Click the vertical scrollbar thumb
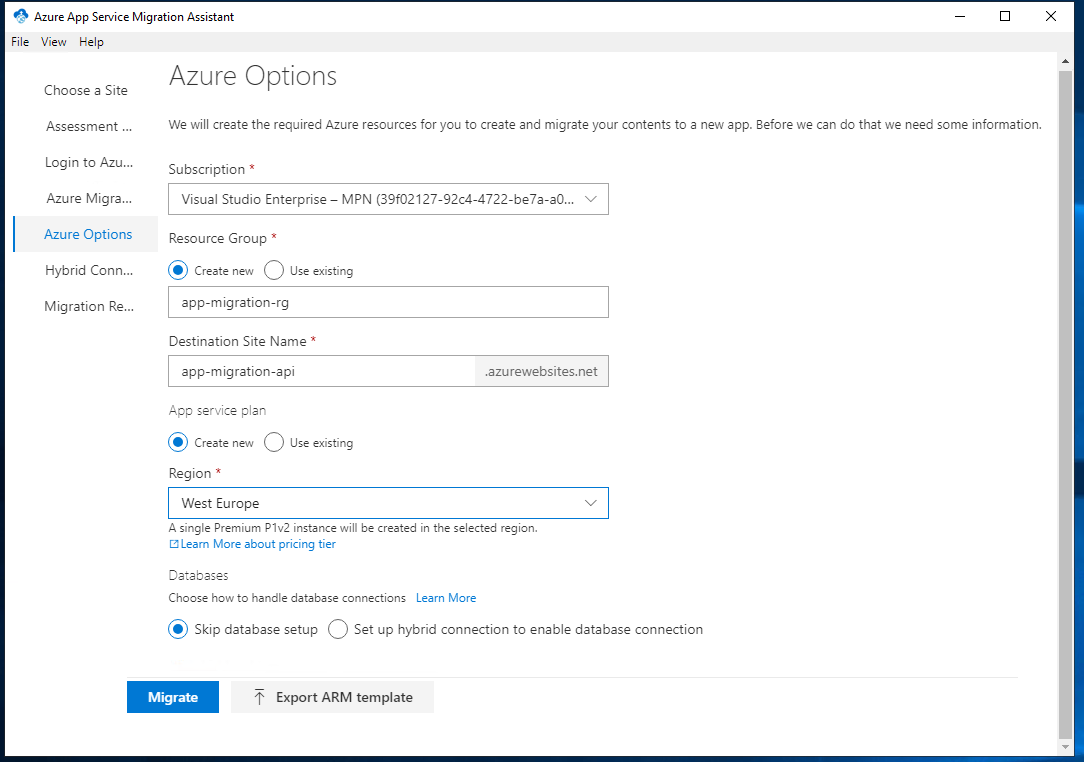 tap(1065, 405)
